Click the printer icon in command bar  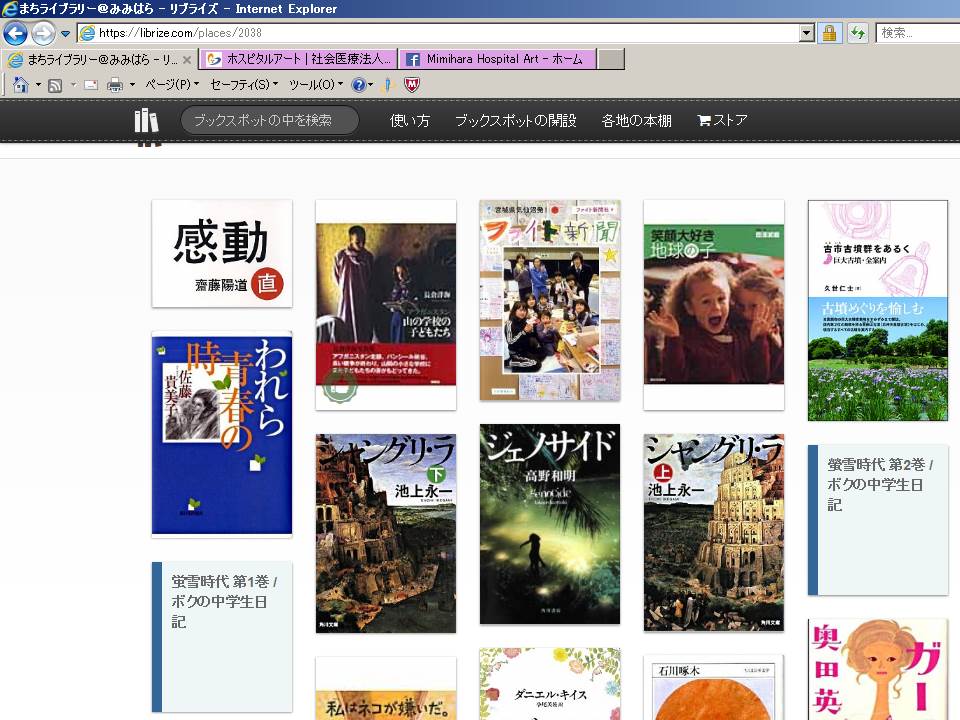(x=115, y=85)
